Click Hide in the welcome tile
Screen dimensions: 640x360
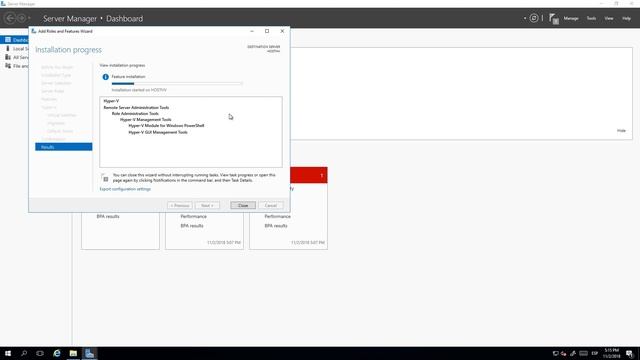coord(621,131)
